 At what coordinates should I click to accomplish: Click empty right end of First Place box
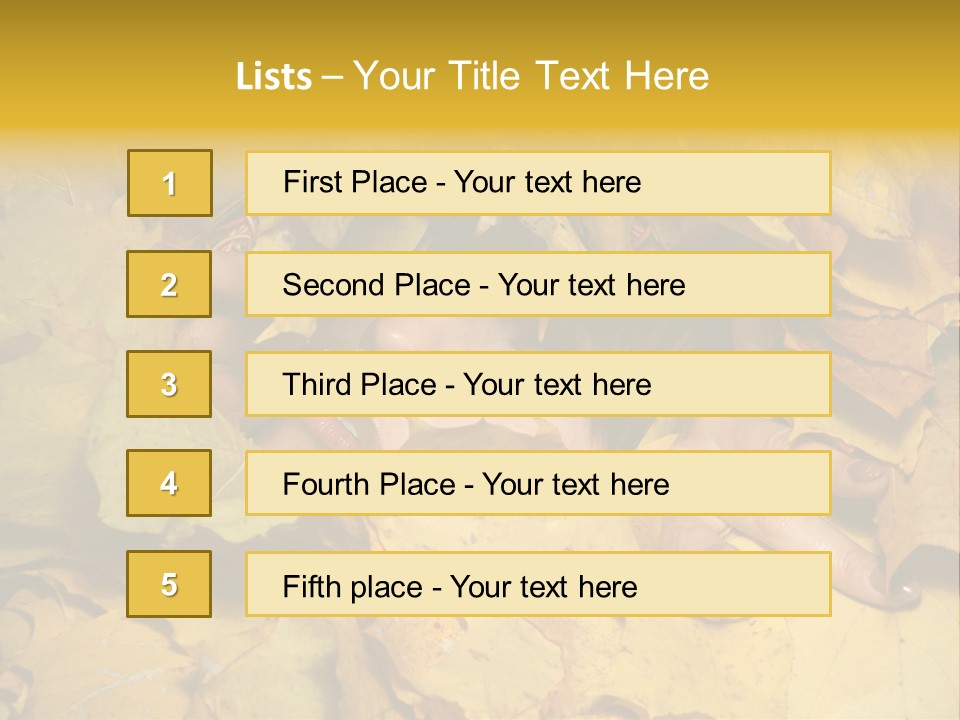[760, 183]
